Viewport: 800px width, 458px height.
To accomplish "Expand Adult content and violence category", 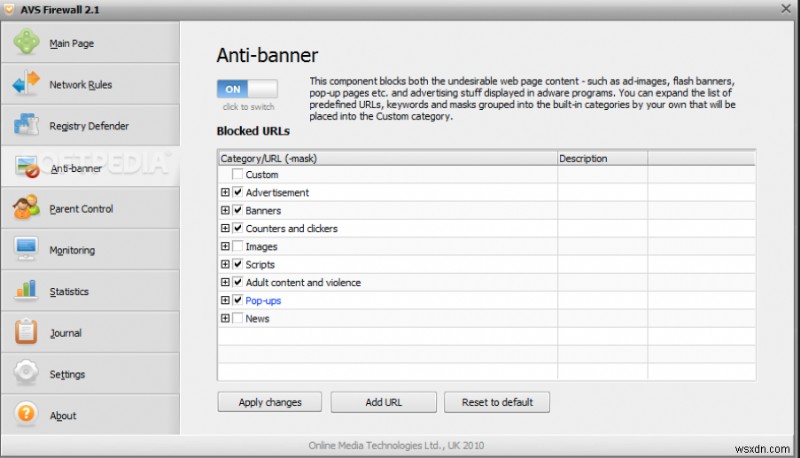I will (225, 282).
